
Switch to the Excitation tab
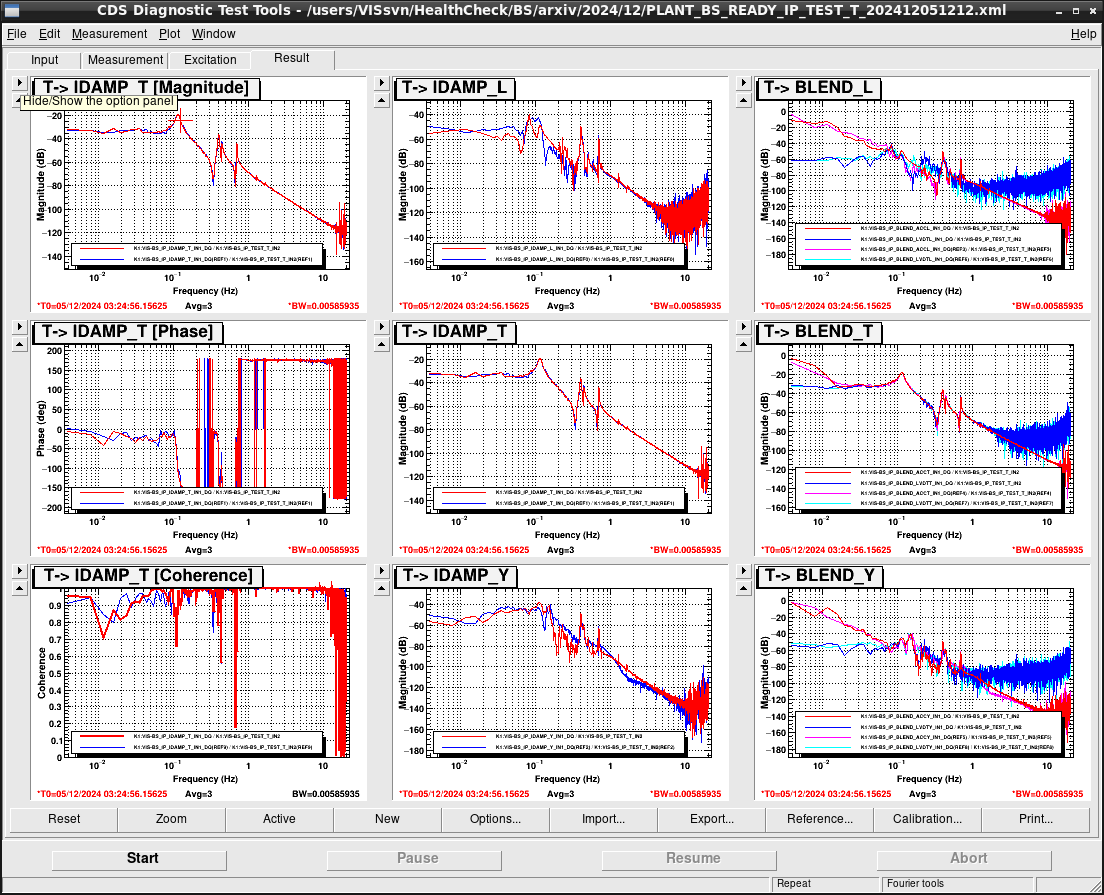[x=210, y=60]
